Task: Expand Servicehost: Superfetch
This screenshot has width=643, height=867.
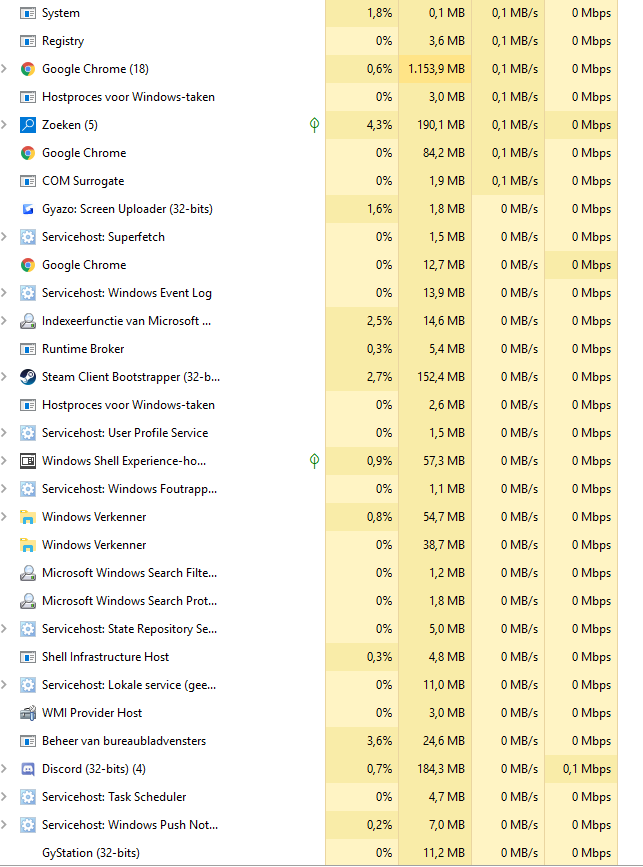Action: [5, 237]
